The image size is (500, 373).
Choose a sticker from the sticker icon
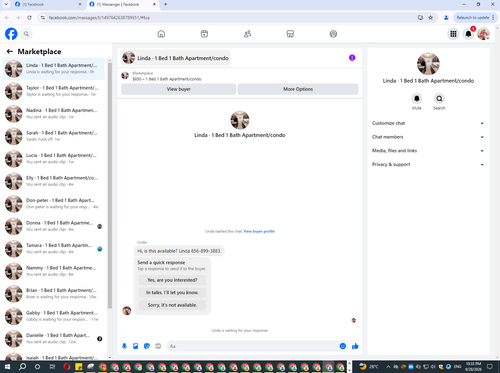point(147,346)
